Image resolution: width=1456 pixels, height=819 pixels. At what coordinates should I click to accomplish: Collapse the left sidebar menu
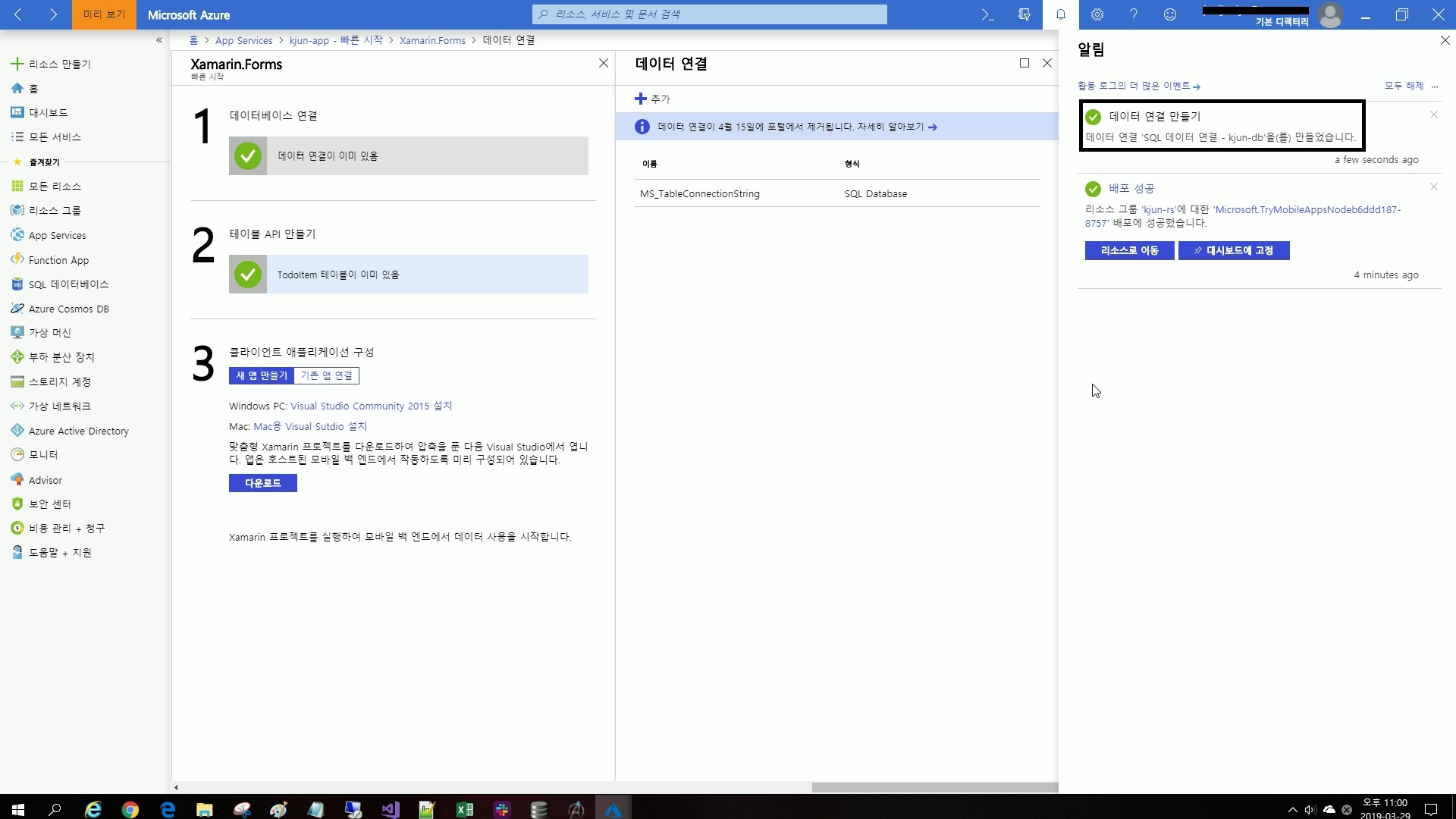(158, 40)
